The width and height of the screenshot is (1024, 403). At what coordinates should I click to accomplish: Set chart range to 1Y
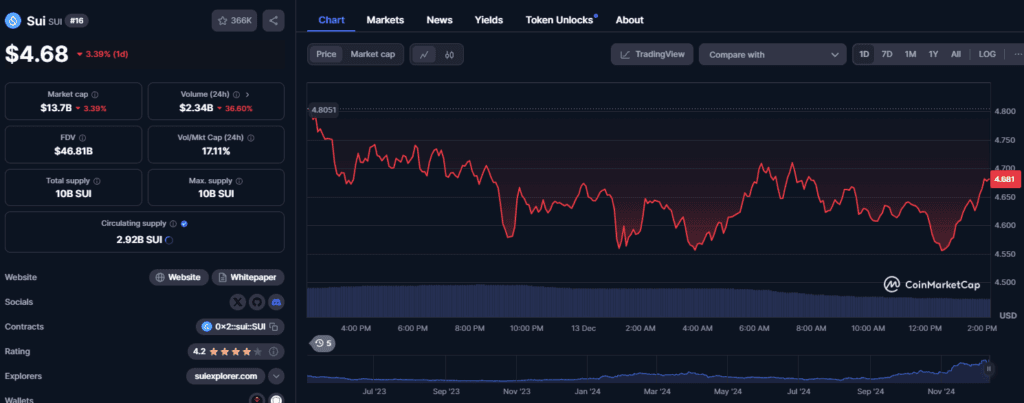[933, 55]
